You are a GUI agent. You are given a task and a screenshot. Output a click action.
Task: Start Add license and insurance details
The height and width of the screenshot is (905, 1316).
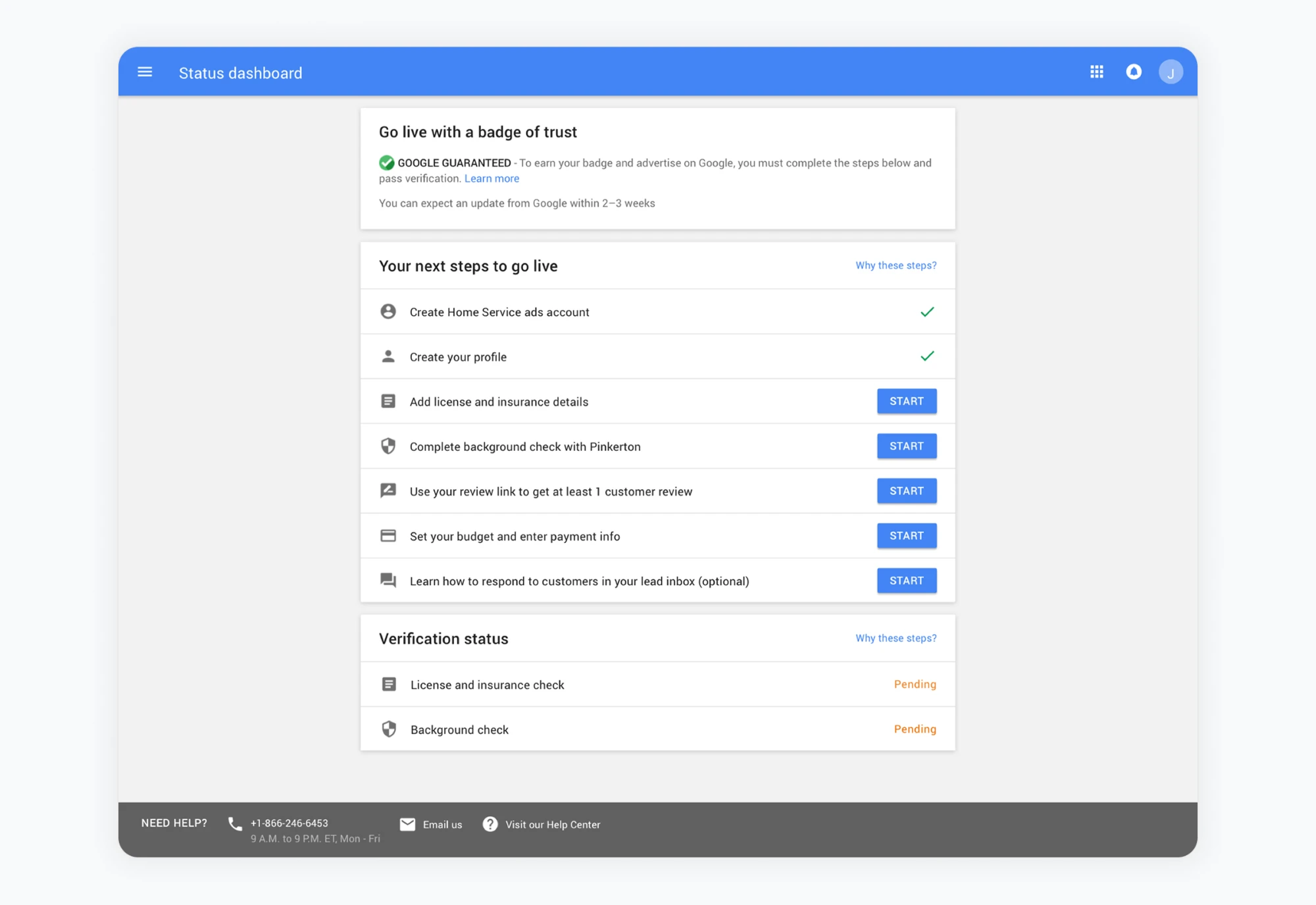coord(907,401)
